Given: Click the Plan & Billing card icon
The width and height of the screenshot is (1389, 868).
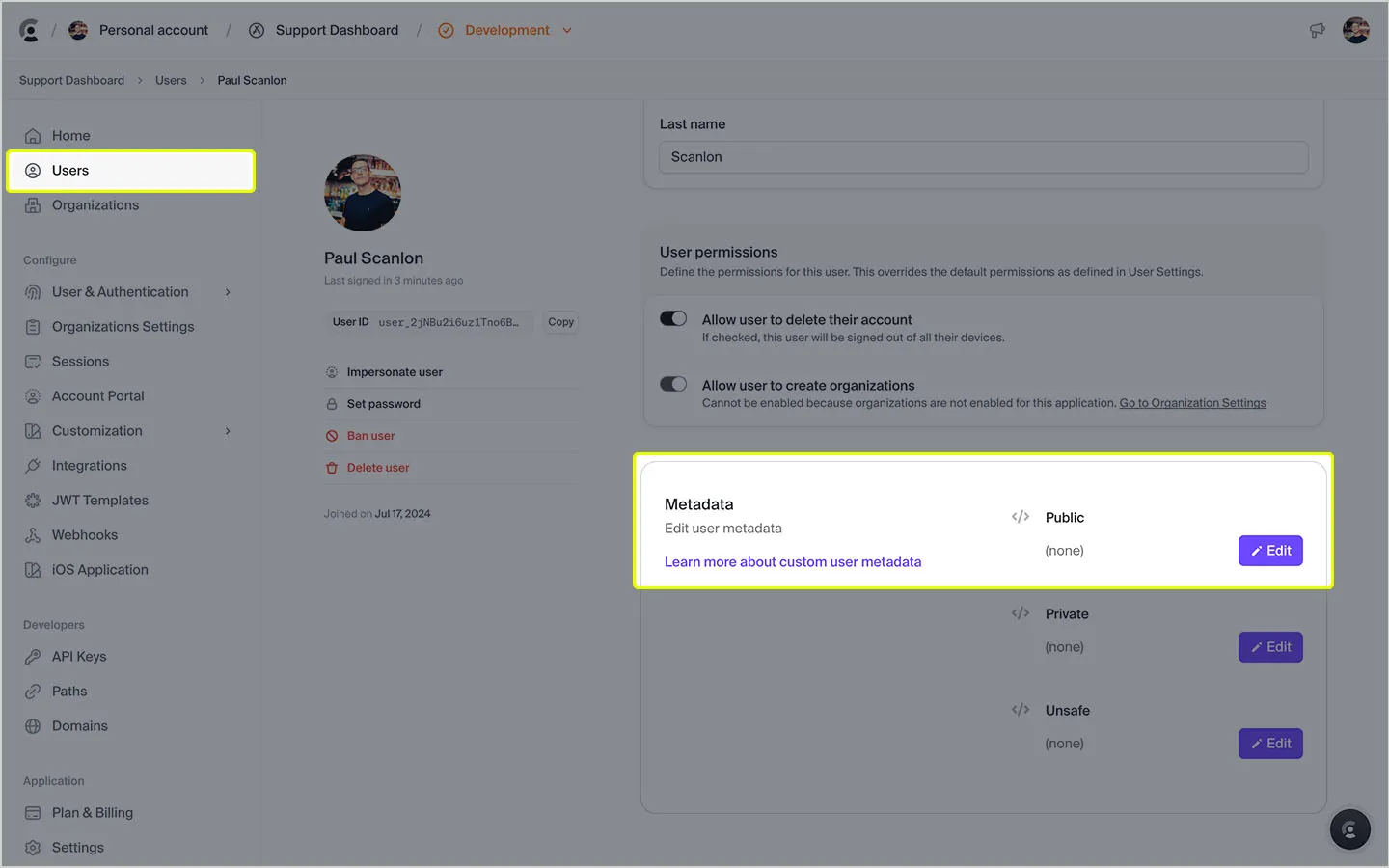Looking at the screenshot, I should [x=33, y=813].
